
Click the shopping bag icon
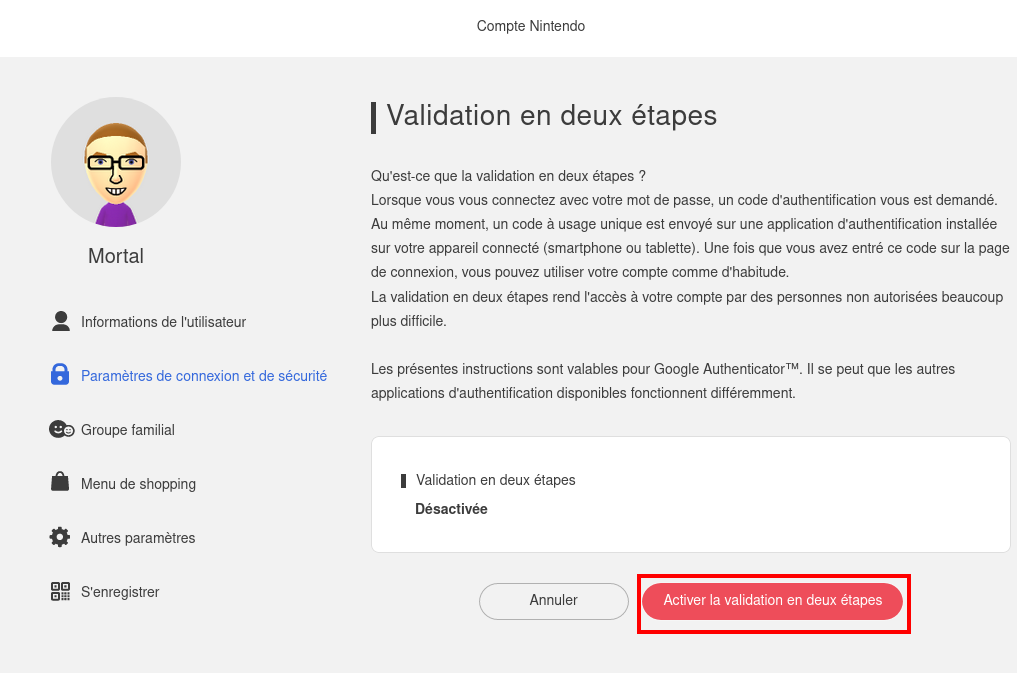(60, 481)
